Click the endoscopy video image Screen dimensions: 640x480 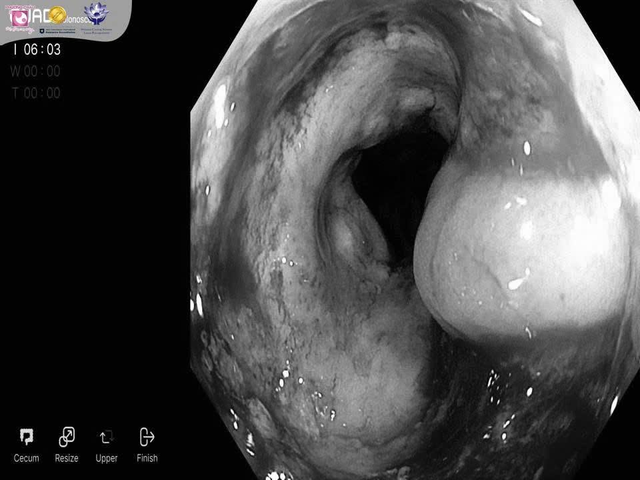[x=415, y=240]
